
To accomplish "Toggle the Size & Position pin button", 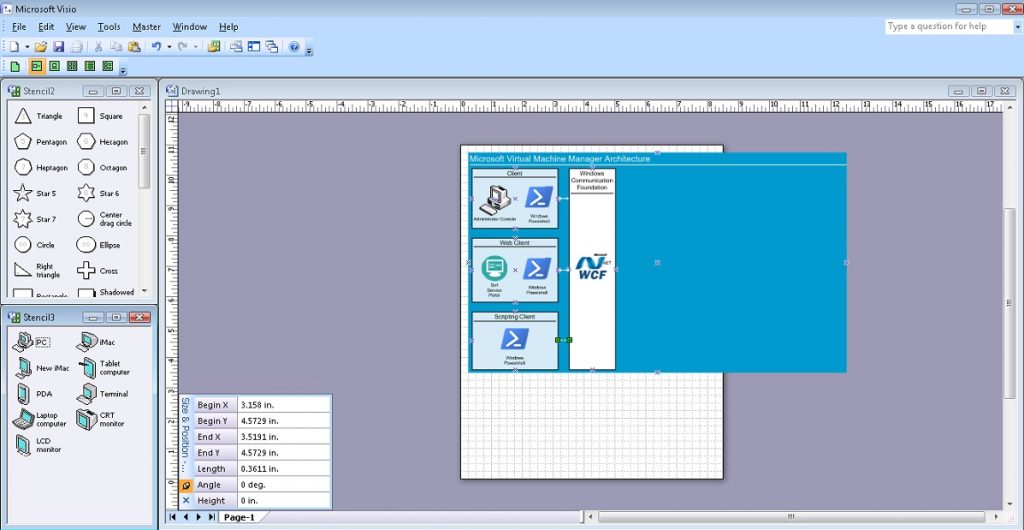I will click(x=185, y=486).
